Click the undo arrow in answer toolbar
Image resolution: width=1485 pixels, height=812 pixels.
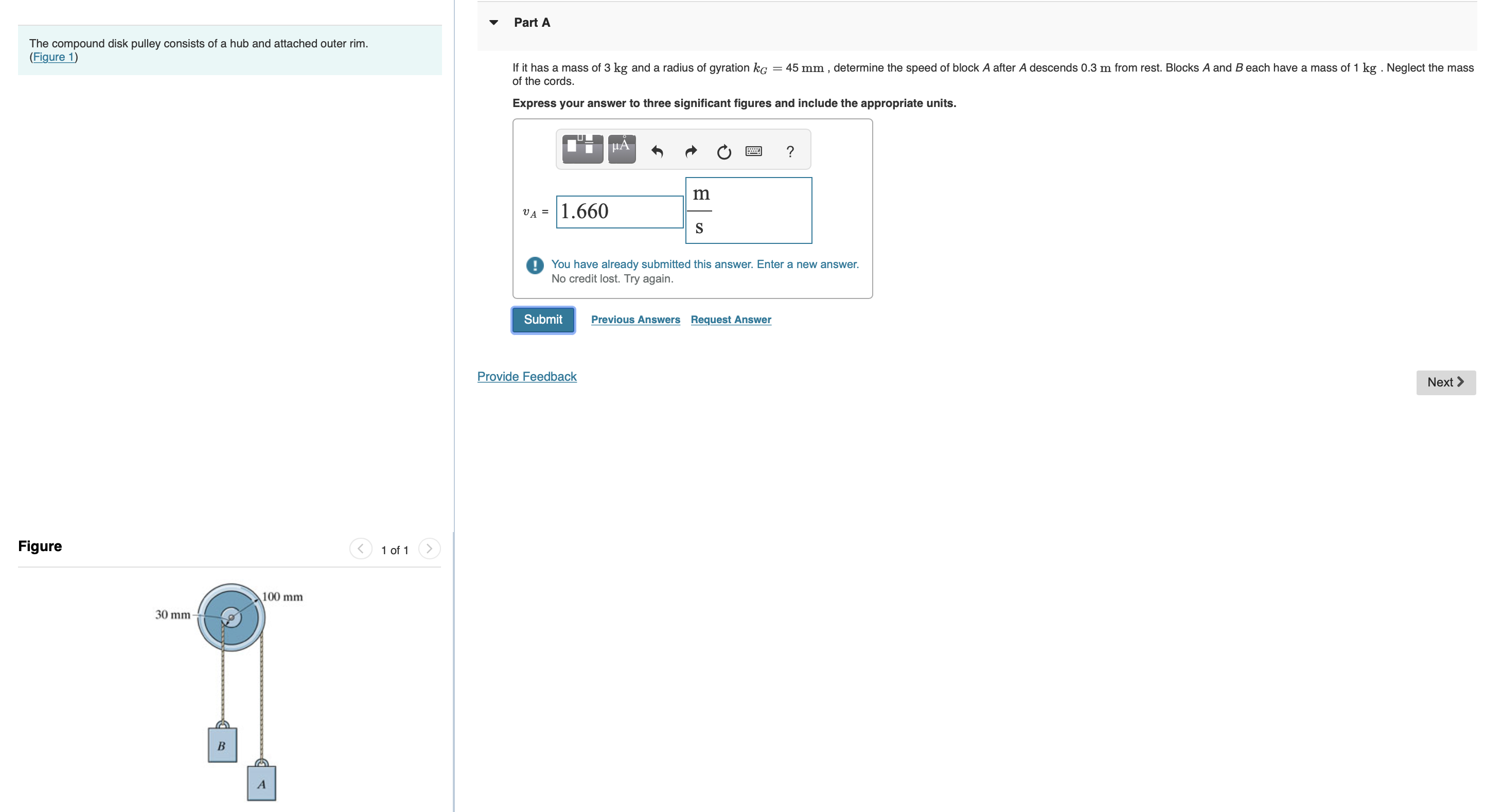(x=657, y=152)
